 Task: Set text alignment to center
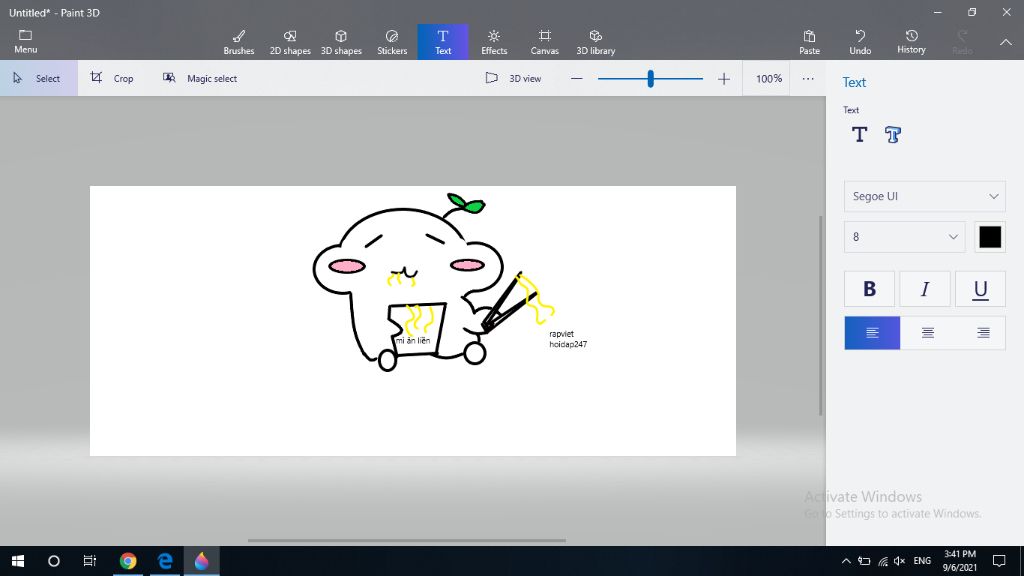[x=927, y=333]
